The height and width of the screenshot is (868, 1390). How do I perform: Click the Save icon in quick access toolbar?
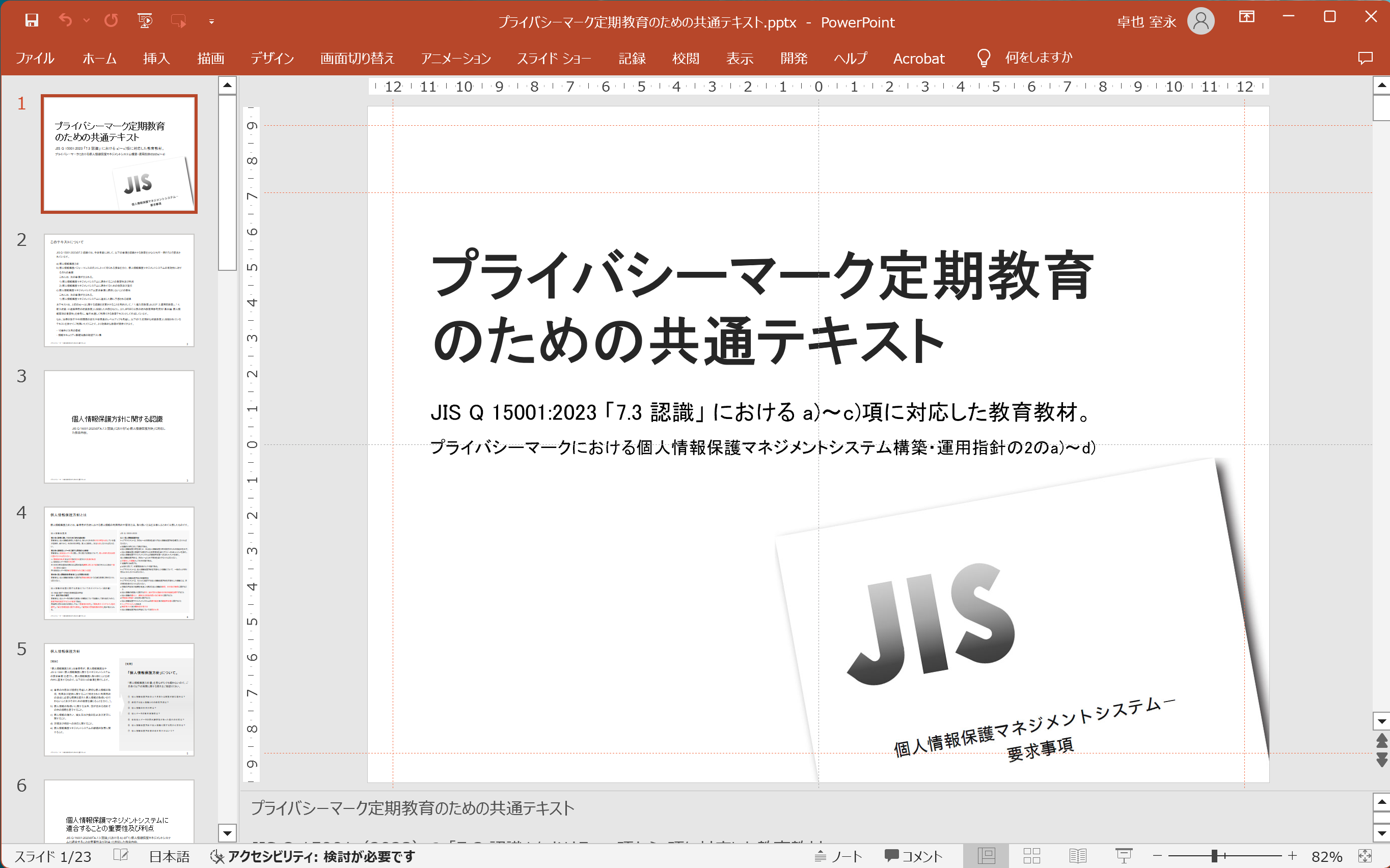click(32, 21)
